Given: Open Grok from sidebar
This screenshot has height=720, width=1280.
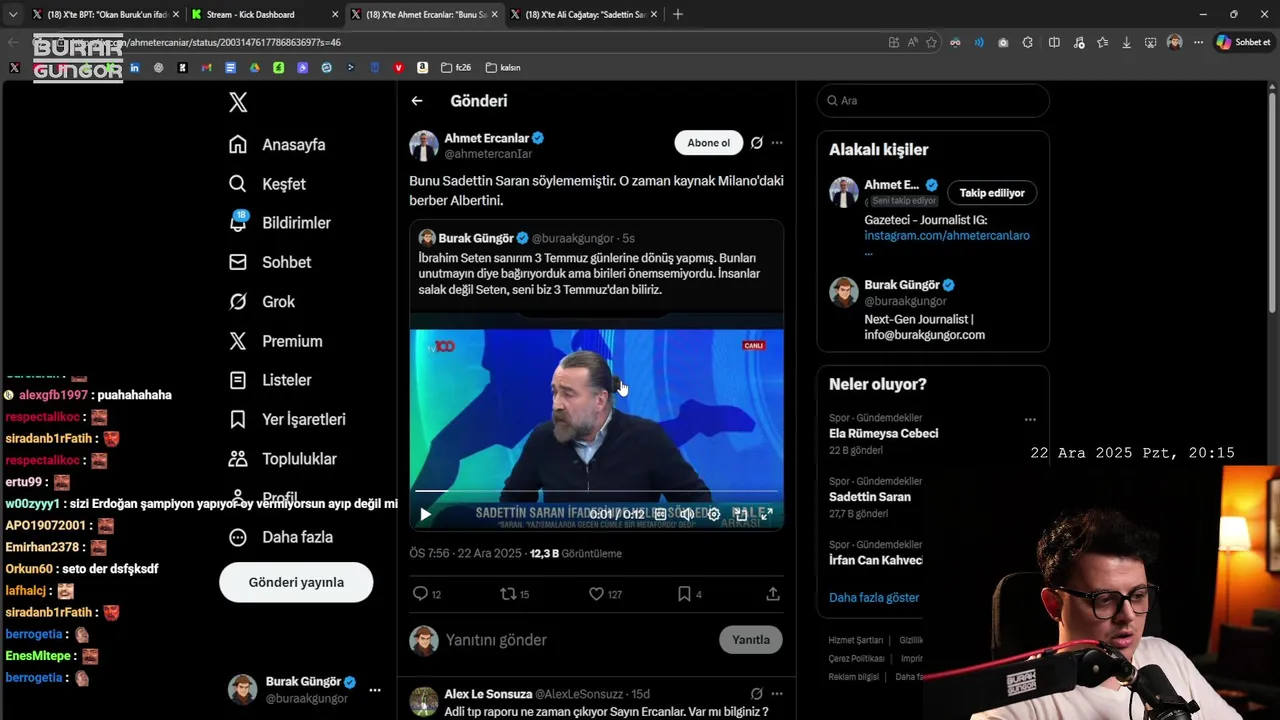Looking at the screenshot, I should (262, 302).
